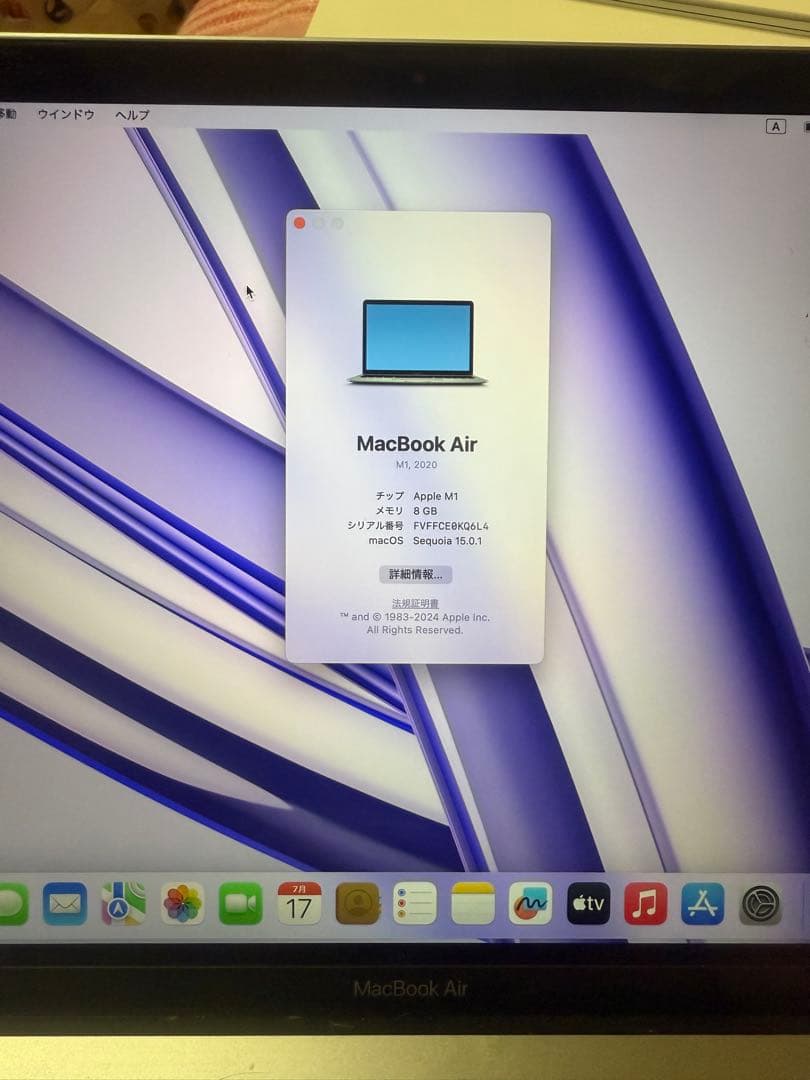The width and height of the screenshot is (810, 1080).
Task: Open the App Store from the Dock
Action: pyautogui.click(x=704, y=905)
